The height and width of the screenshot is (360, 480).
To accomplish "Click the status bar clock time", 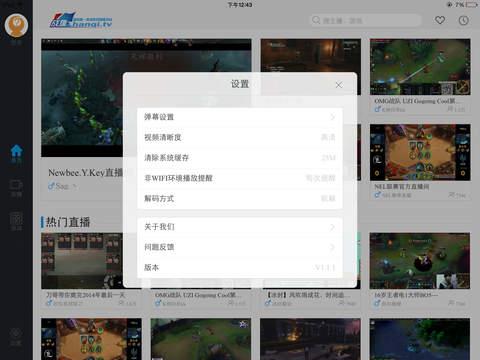I will point(240,5).
